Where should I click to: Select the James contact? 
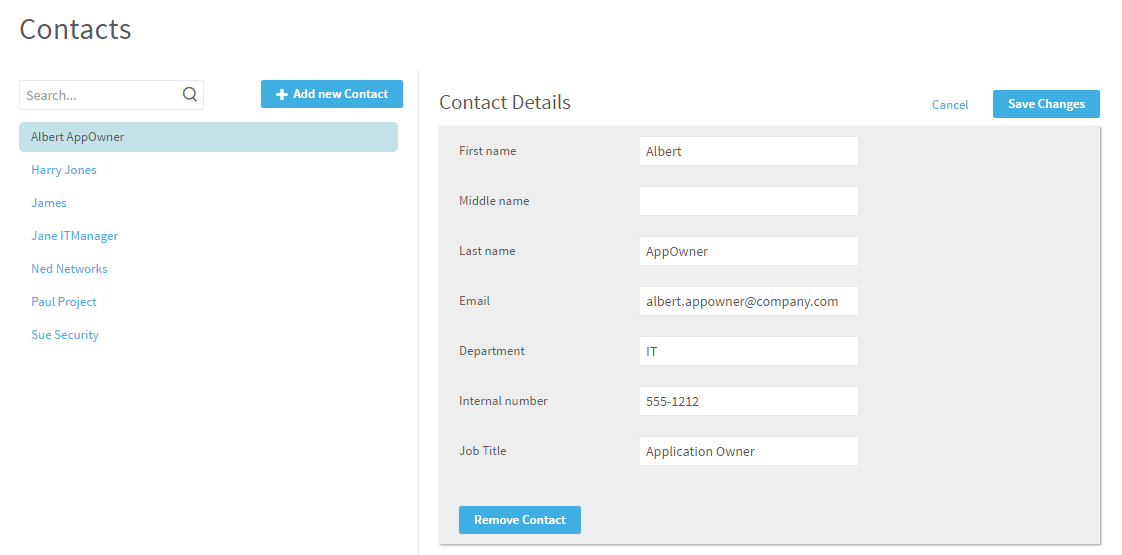point(49,203)
